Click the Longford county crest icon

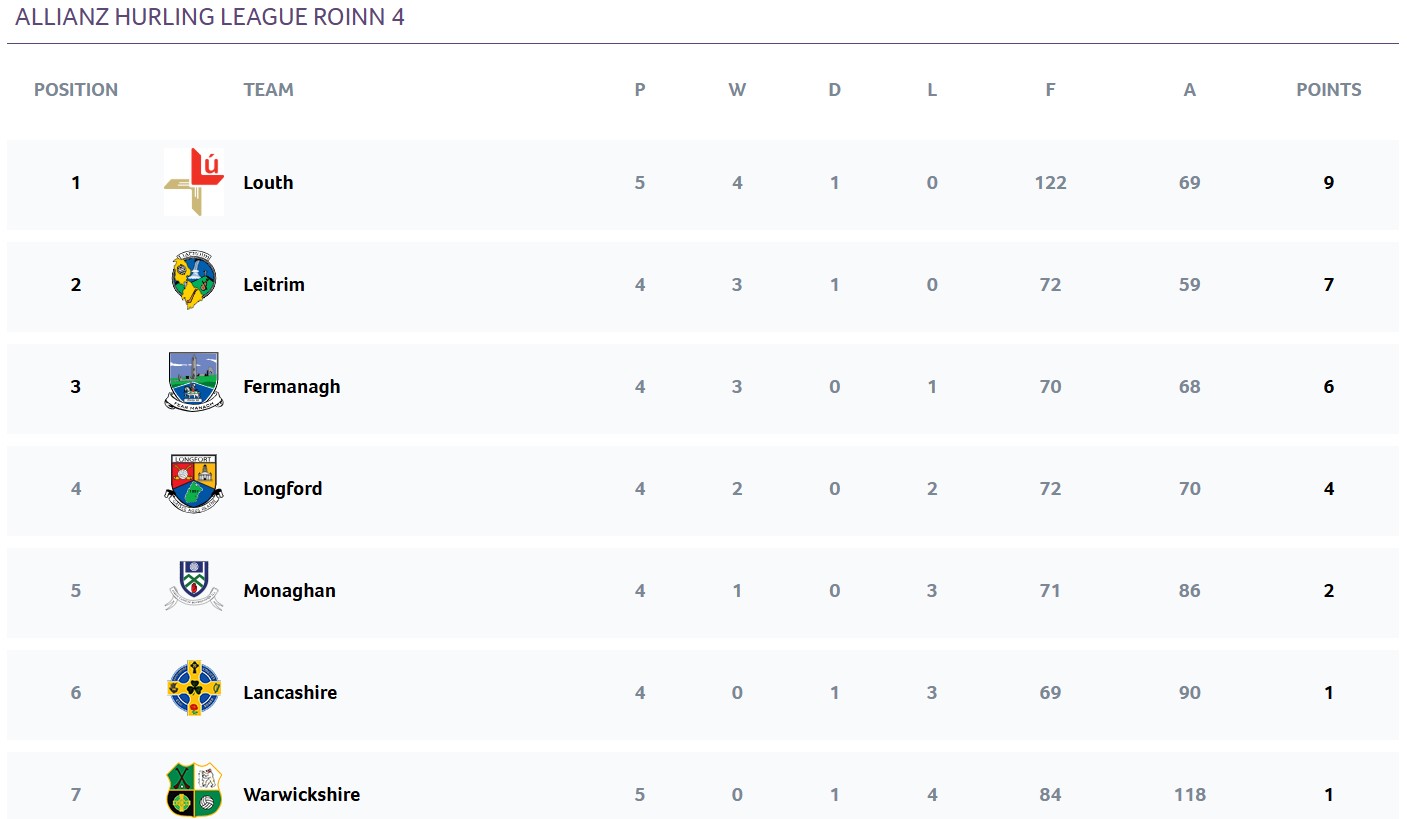(194, 484)
